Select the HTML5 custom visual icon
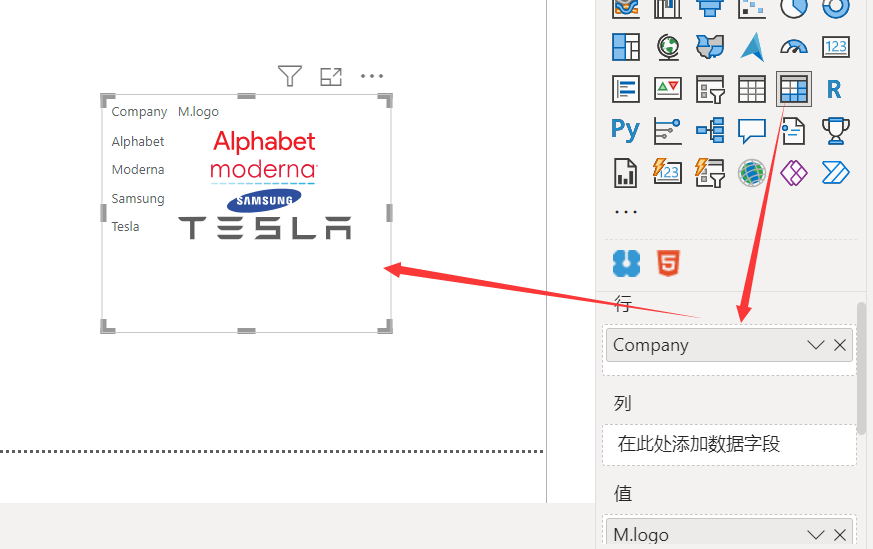 pos(668,263)
